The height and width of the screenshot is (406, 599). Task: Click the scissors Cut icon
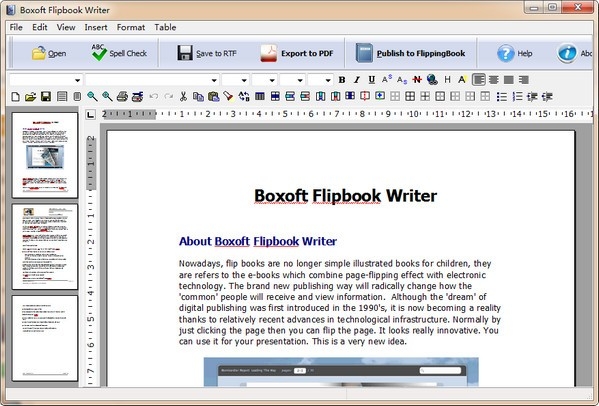(x=183, y=96)
